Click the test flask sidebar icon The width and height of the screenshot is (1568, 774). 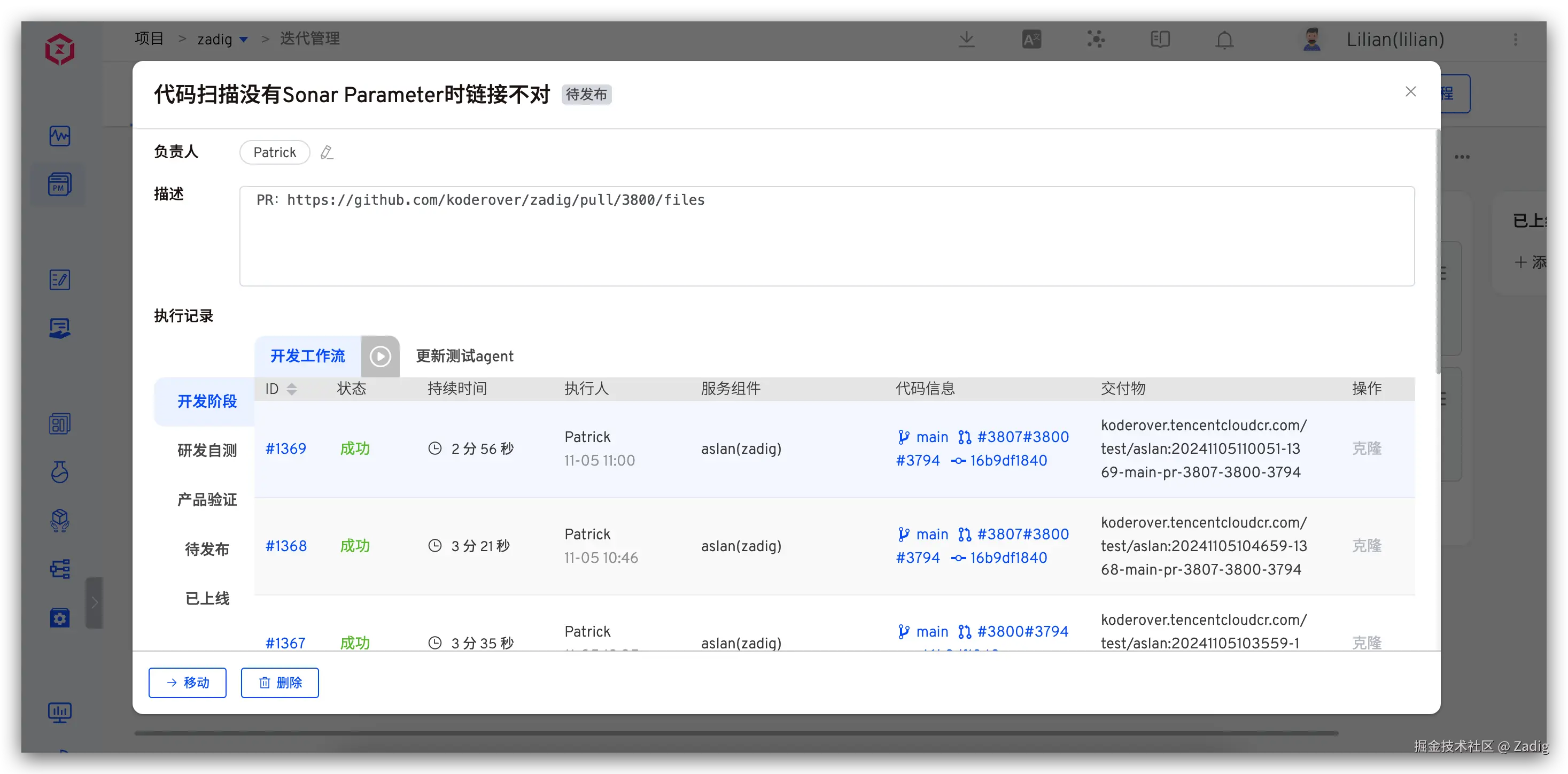coord(60,472)
